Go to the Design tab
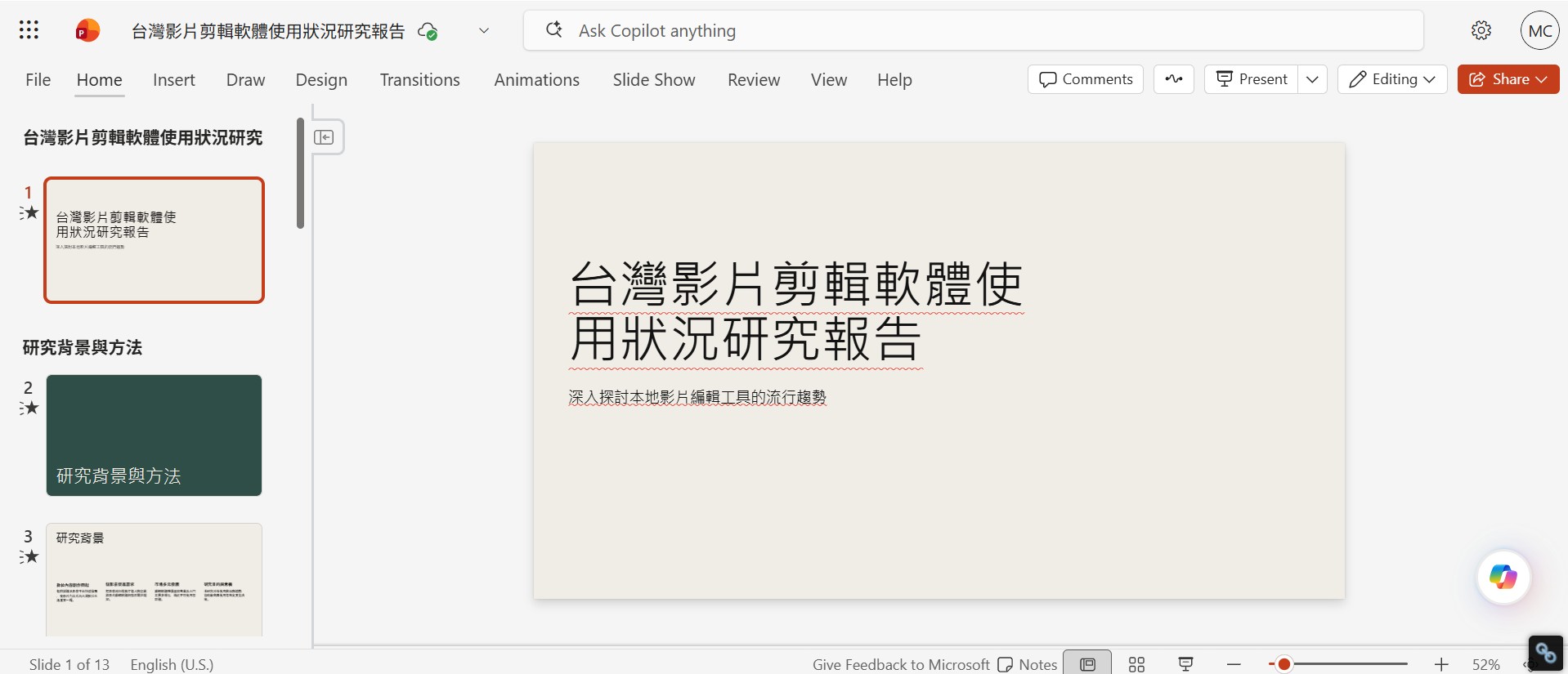The width and height of the screenshot is (1568, 674). pyautogui.click(x=321, y=80)
